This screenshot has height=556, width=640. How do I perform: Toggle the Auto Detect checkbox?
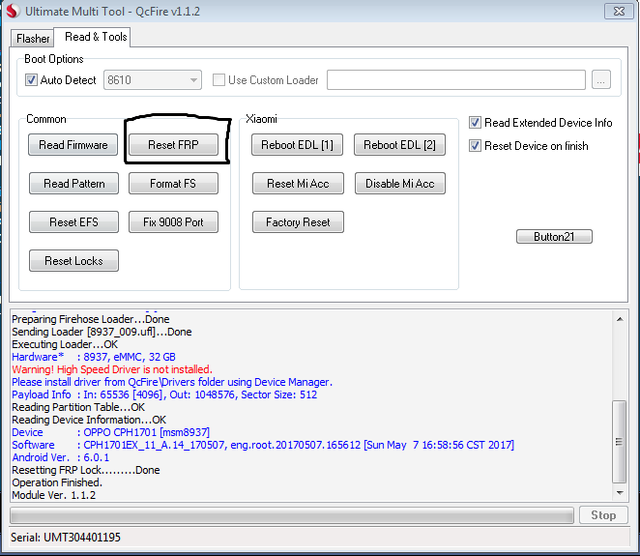tap(31, 80)
